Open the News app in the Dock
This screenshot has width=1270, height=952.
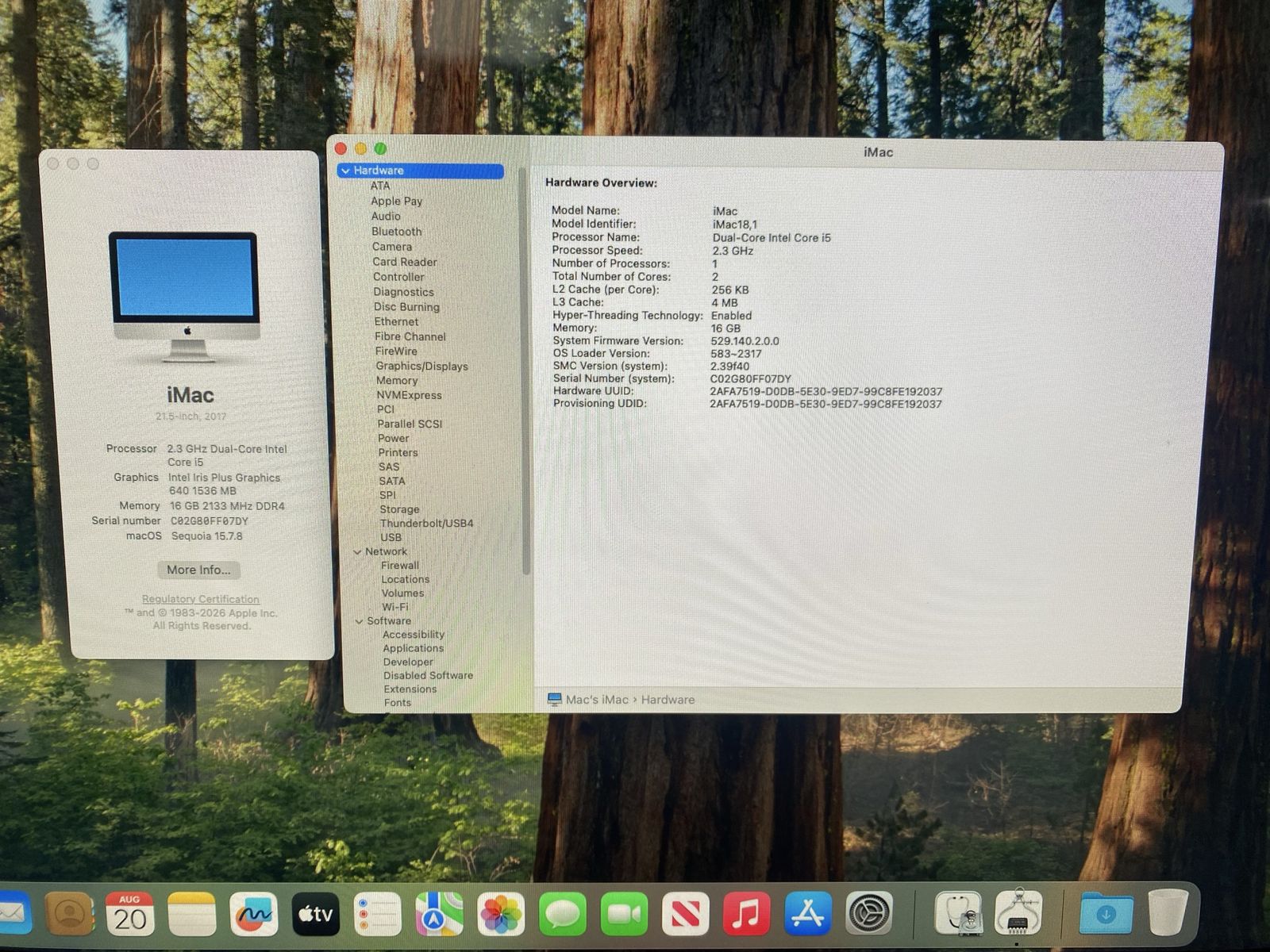coord(686,914)
